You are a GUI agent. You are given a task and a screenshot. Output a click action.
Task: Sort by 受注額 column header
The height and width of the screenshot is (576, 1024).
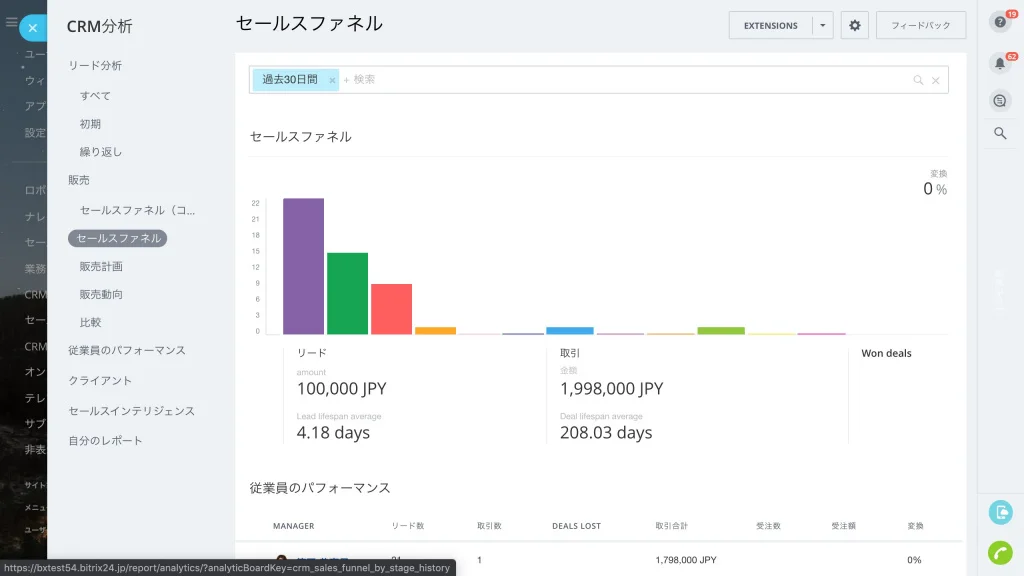843,526
